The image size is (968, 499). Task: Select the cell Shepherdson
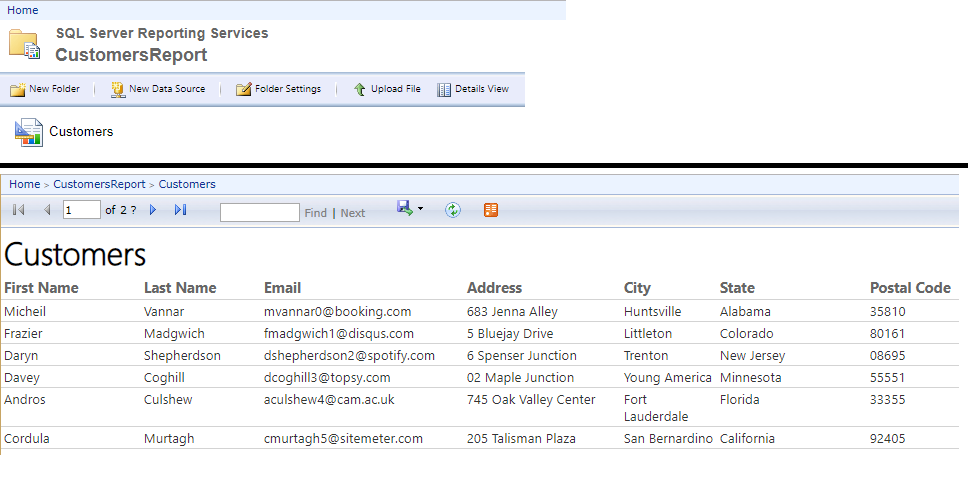point(182,356)
